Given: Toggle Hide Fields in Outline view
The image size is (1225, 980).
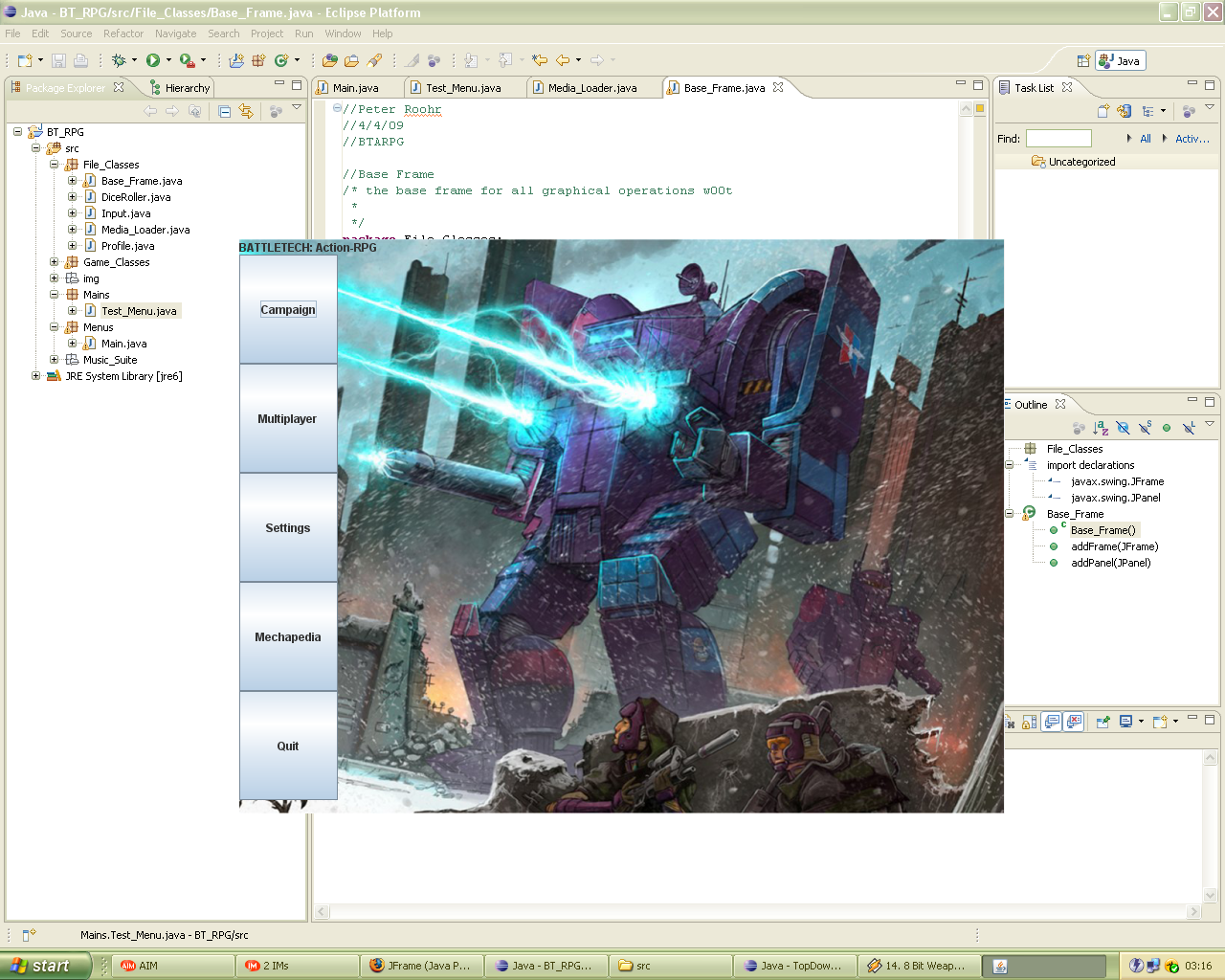Looking at the screenshot, I should [x=1123, y=428].
